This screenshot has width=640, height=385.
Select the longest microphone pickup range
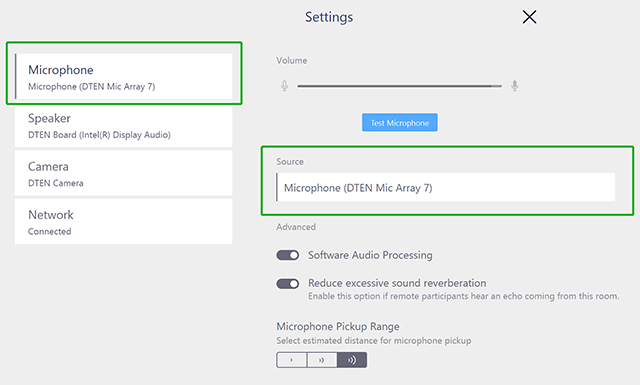(x=352, y=360)
